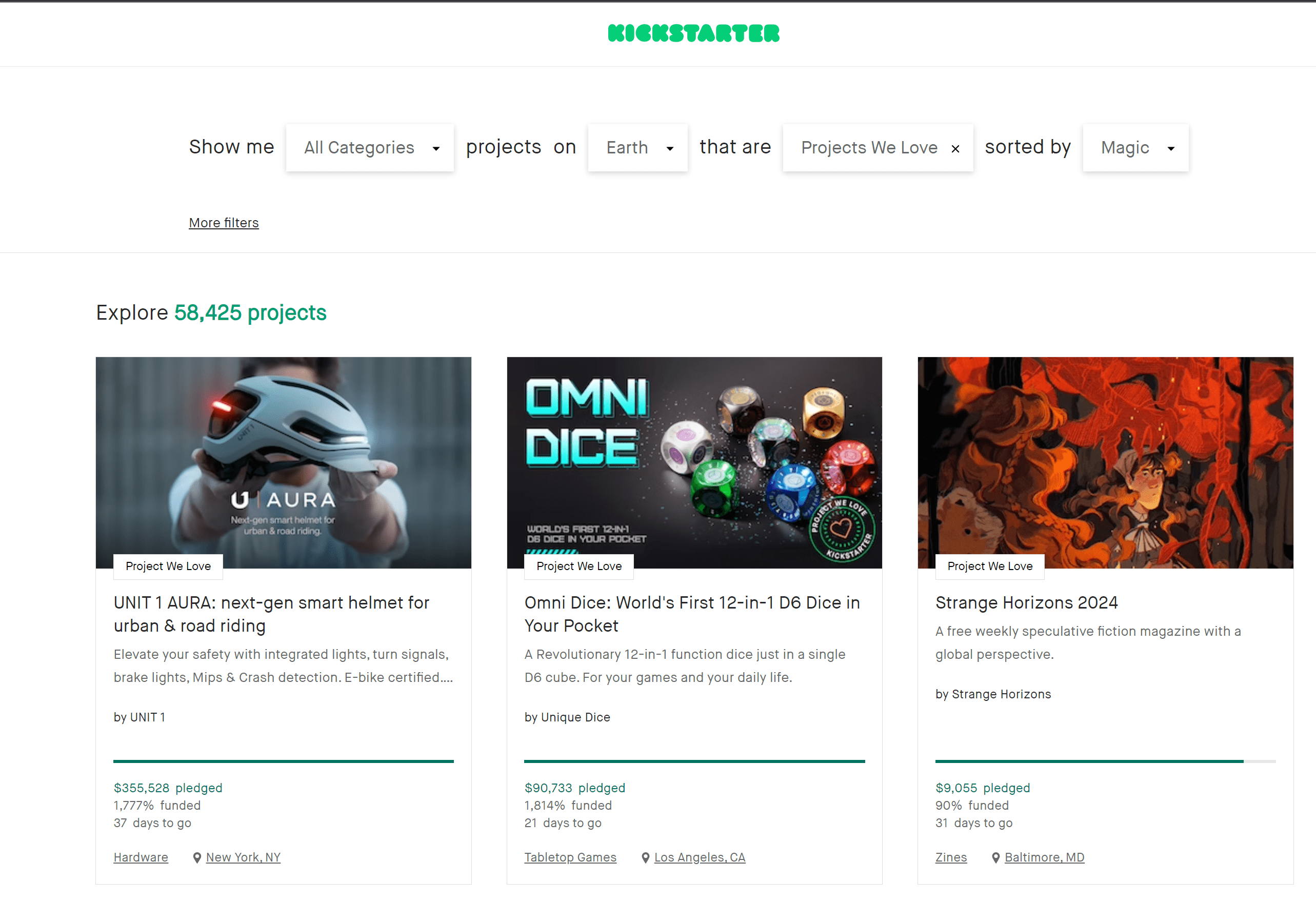The width and height of the screenshot is (1316, 900).
Task: Click the location pin next to Los Angeles, CA
Action: [x=645, y=857]
